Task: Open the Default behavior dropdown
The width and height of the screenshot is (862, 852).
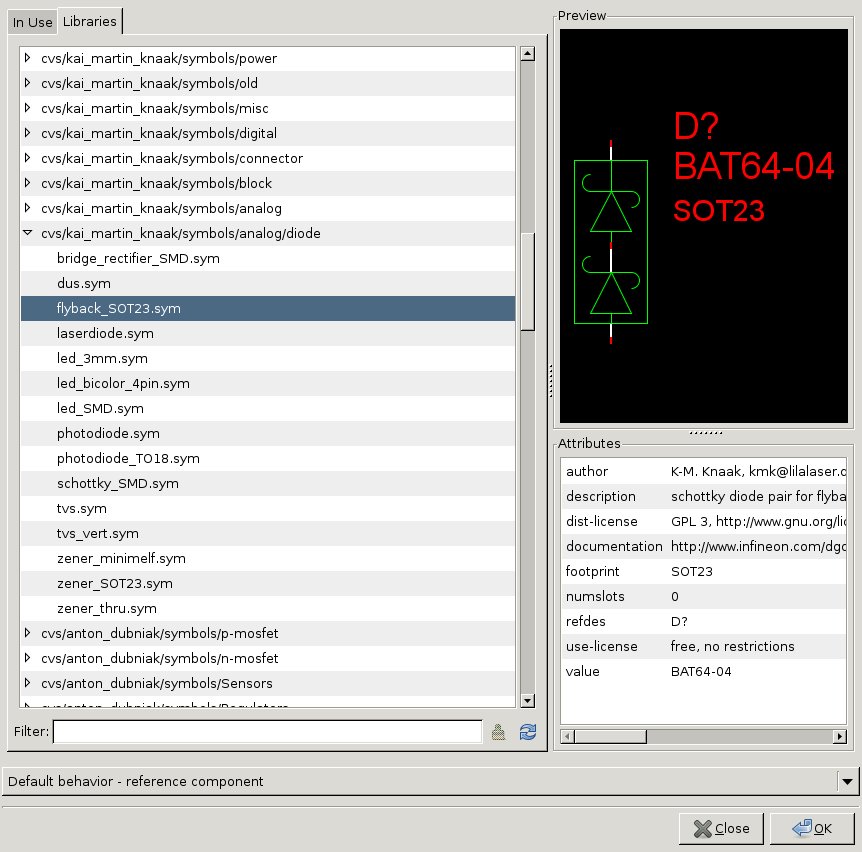Action: pyautogui.click(x=847, y=781)
